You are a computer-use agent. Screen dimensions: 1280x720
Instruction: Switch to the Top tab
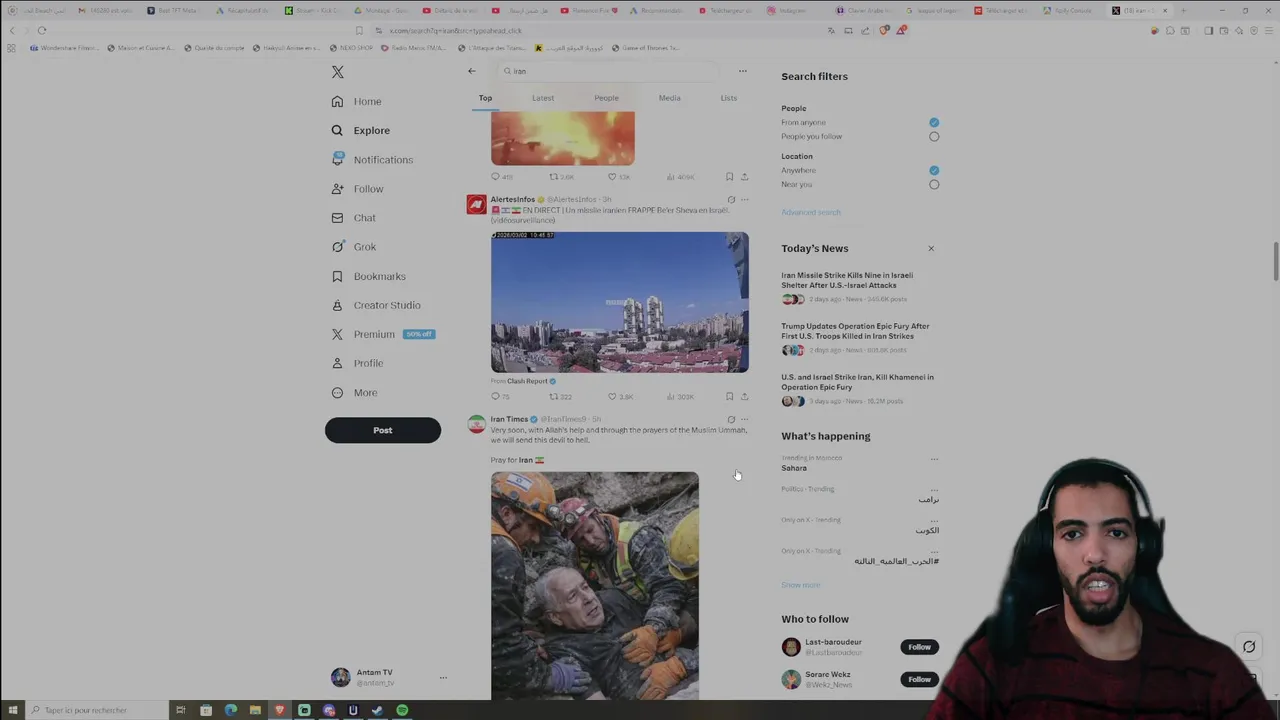pos(485,98)
